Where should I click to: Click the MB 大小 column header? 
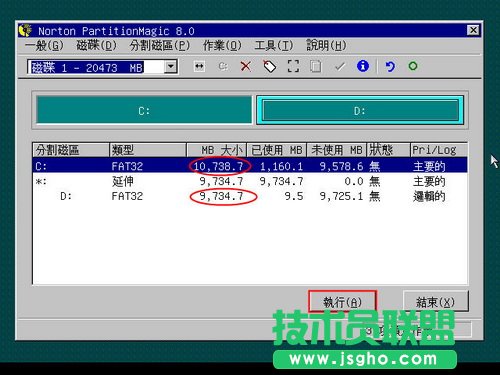[x=217, y=150]
